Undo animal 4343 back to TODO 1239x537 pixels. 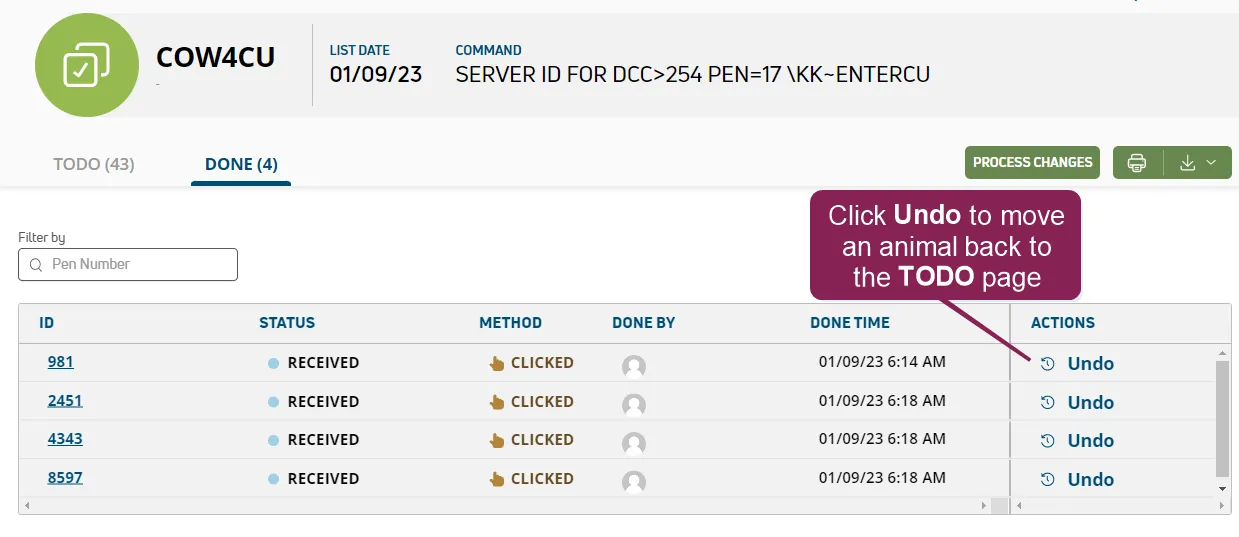[1090, 441]
